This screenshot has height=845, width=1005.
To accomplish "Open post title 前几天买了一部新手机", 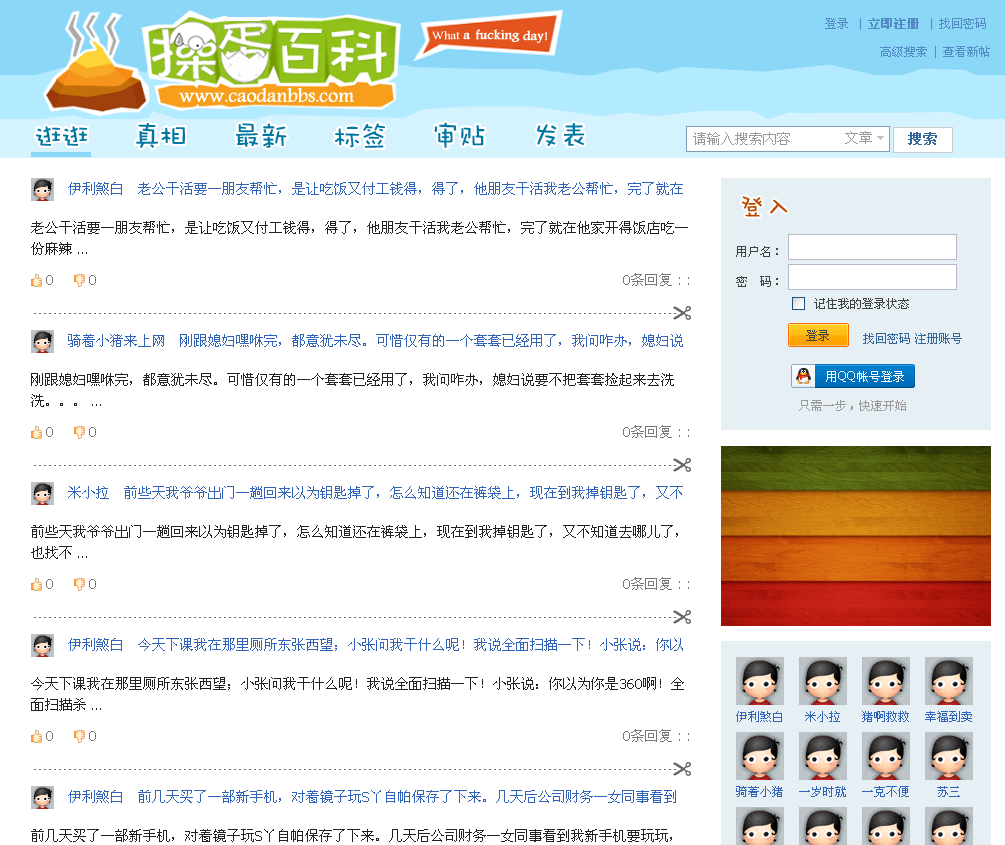I will pyautogui.click(x=407, y=797).
